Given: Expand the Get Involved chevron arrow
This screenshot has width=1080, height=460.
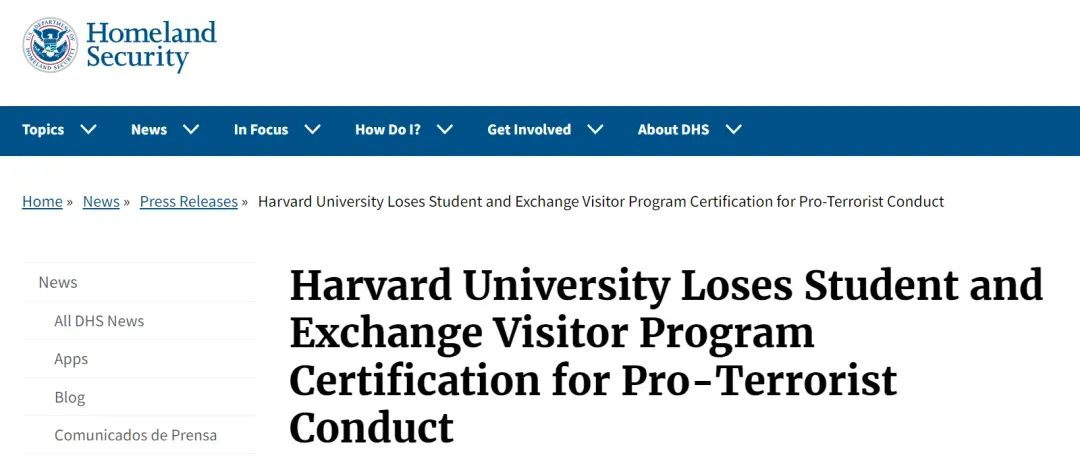Looking at the screenshot, I should [x=595, y=129].
